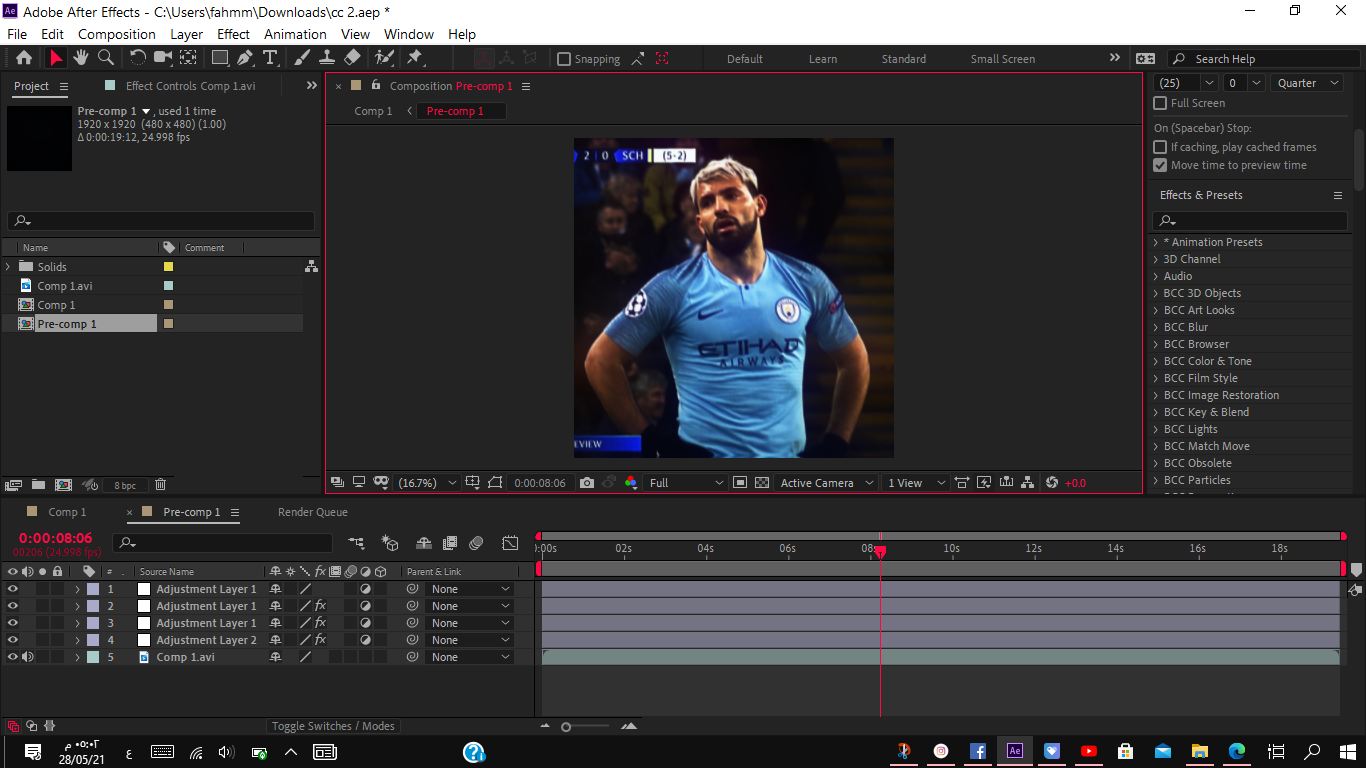Select the Puppet Pin tool

pos(414,58)
